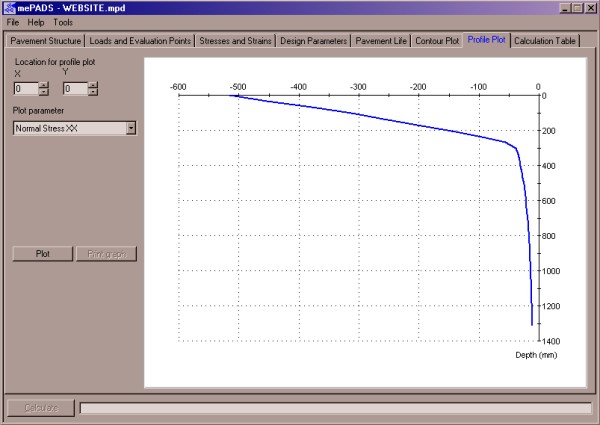Select the Profile Plot tab
The height and width of the screenshot is (425, 600).
(x=486, y=40)
